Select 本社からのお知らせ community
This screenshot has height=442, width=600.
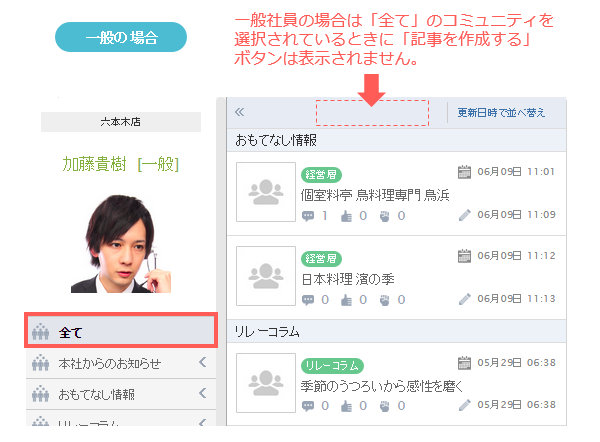121,363
